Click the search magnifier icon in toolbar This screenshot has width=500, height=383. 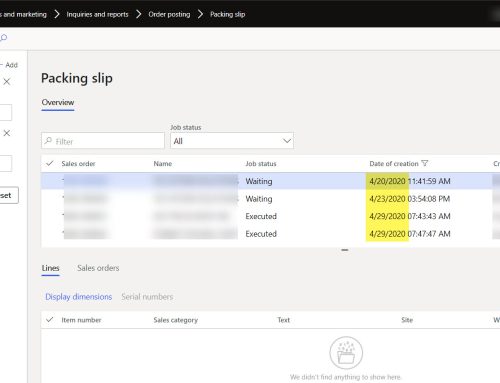point(4,38)
